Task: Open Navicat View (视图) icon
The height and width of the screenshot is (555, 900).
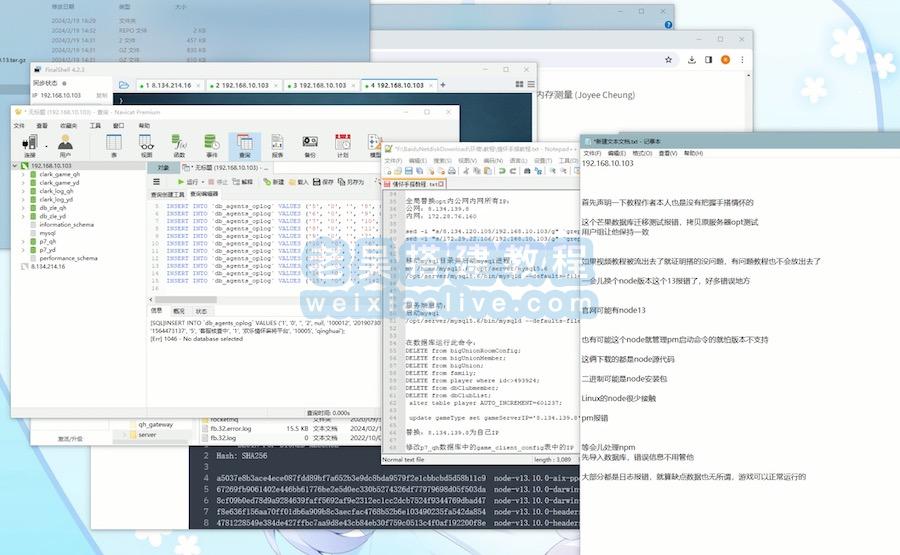Action: coord(146,145)
